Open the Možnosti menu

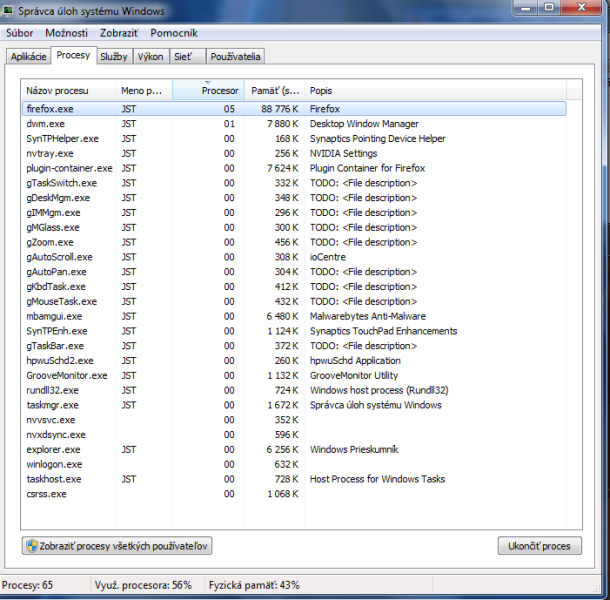coord(67,33)
